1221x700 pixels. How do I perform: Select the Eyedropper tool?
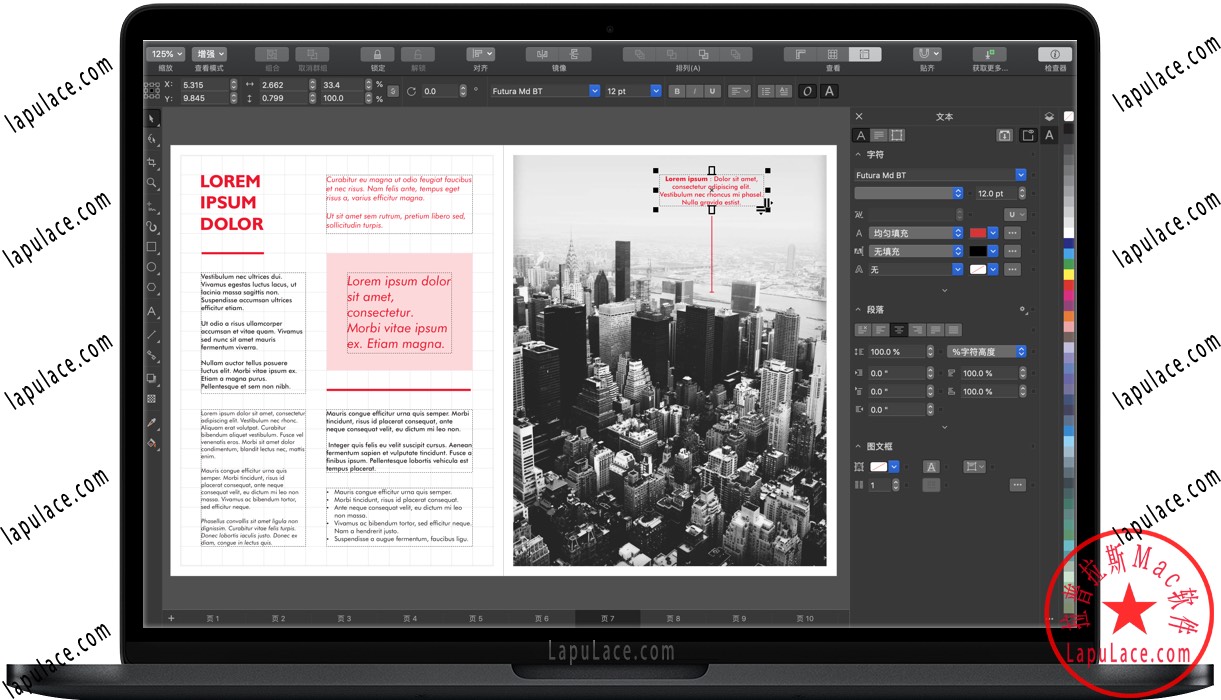click(x=153, y=421)
